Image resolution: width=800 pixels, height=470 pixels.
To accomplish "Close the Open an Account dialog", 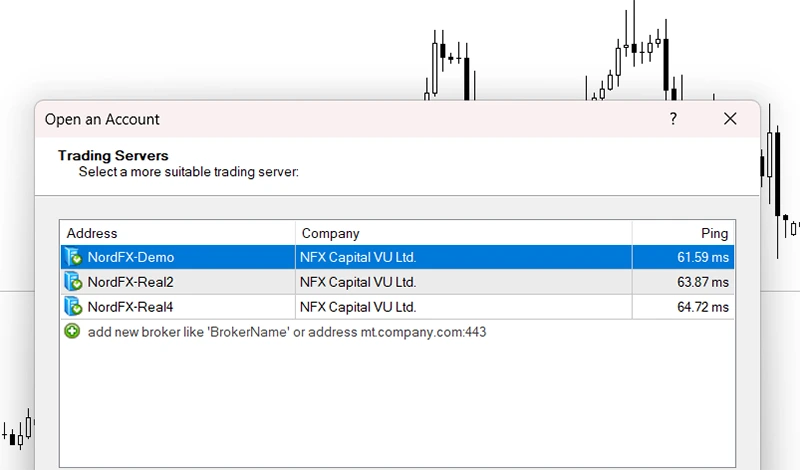I will click(730, 119).
